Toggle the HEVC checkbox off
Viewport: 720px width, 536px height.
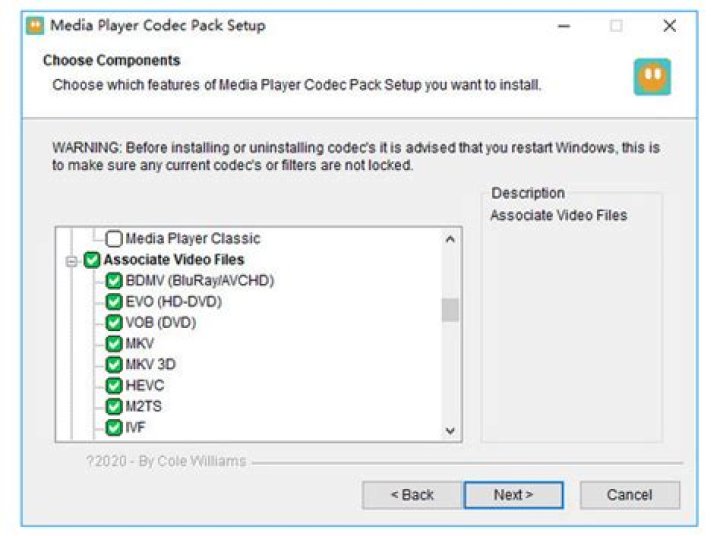tap(114, 385)
